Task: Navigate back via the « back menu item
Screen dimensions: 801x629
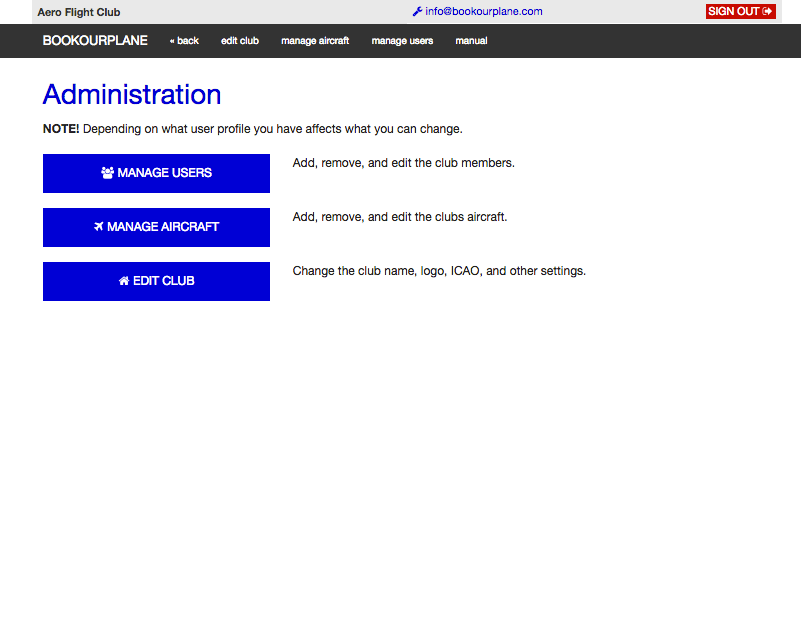Action: (184, 41)
